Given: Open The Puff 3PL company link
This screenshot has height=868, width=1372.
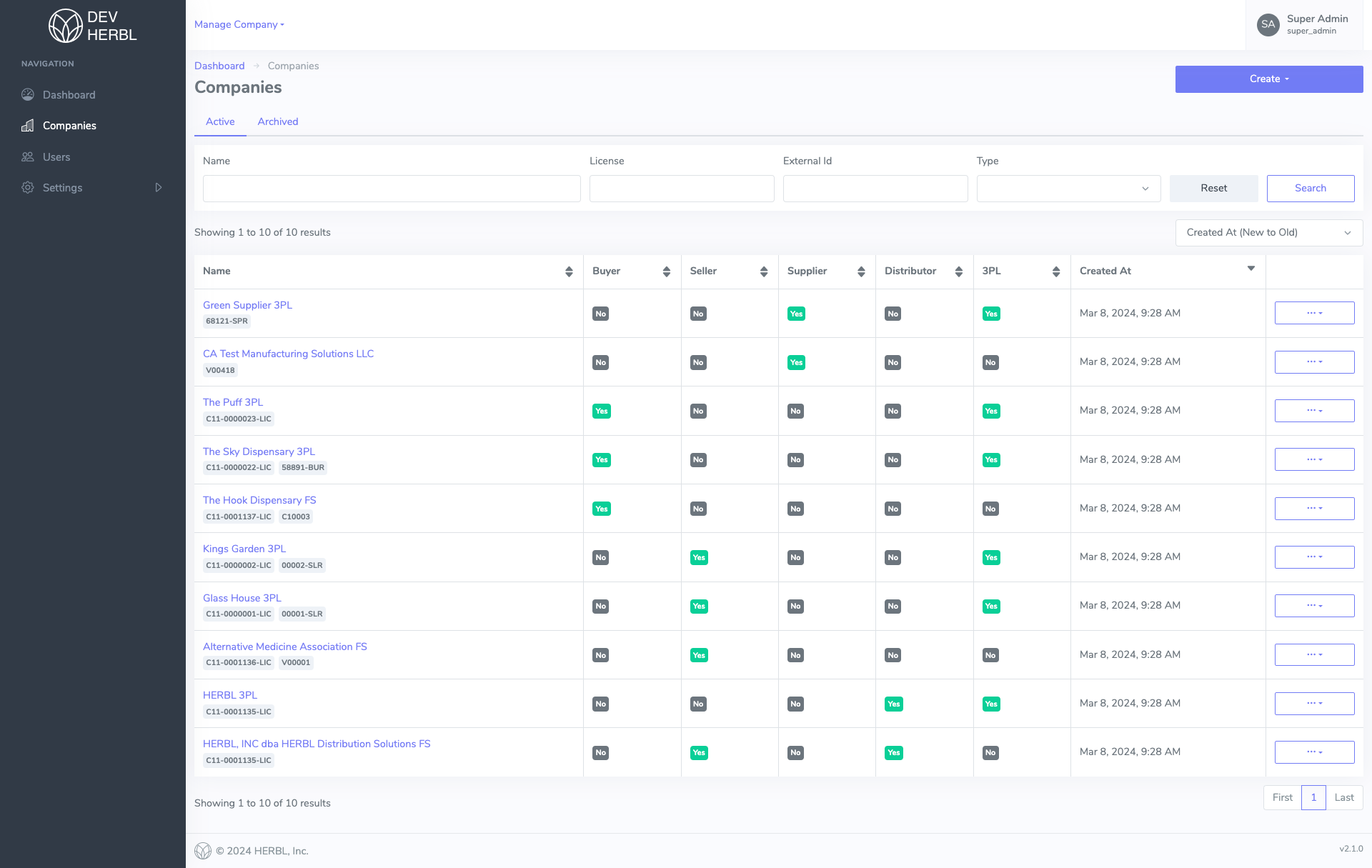Looking at the screenshot, I should pyautogui.click(x=233, y=402).
